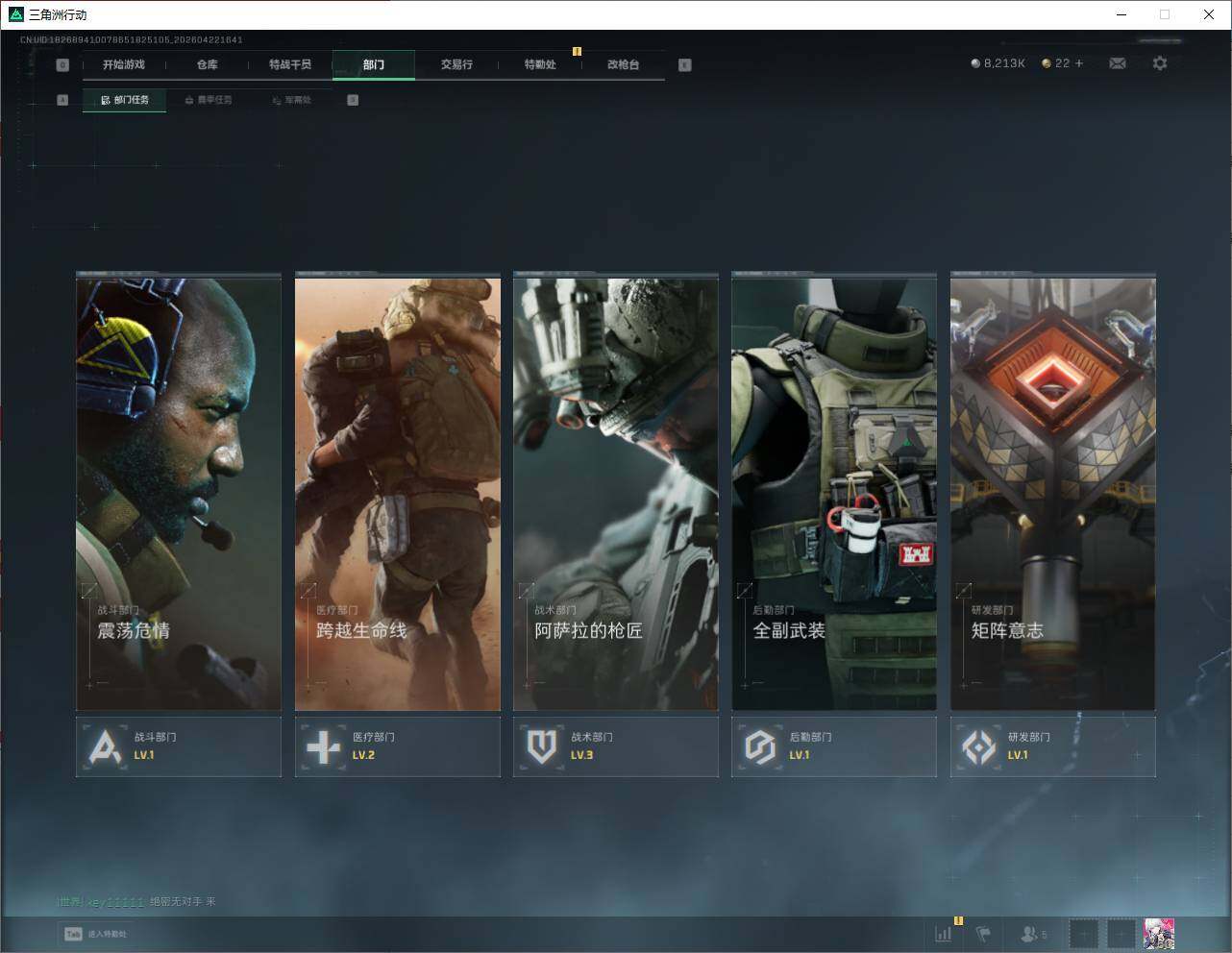Click the empty plus slot beside the friends icon
1232x953 pixels.
[x=1083, y=933]
